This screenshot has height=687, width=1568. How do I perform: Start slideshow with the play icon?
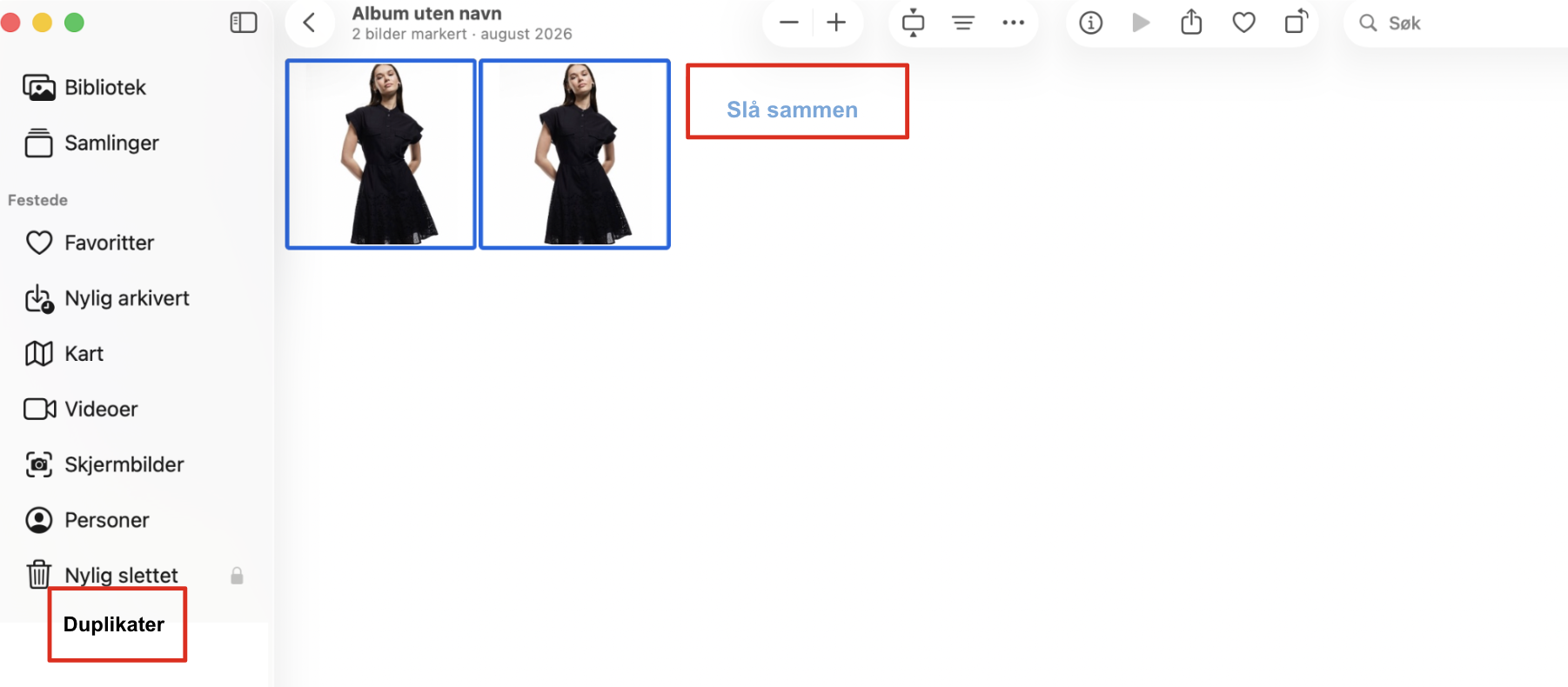(1141, 23)
